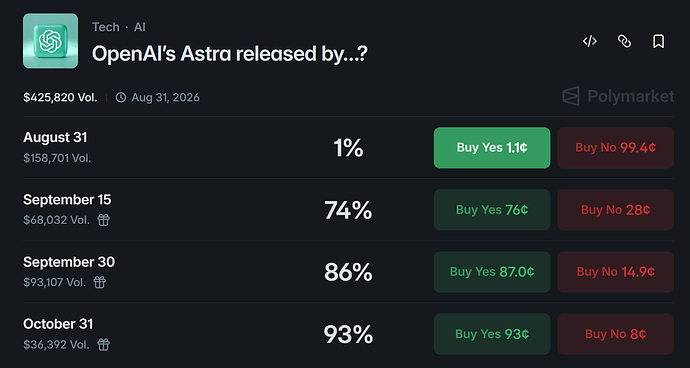Buy No 14.9¢ for September 30
The width and height of the screenshot is (690, 368).
pyautogui.click(x=616, y=272)
